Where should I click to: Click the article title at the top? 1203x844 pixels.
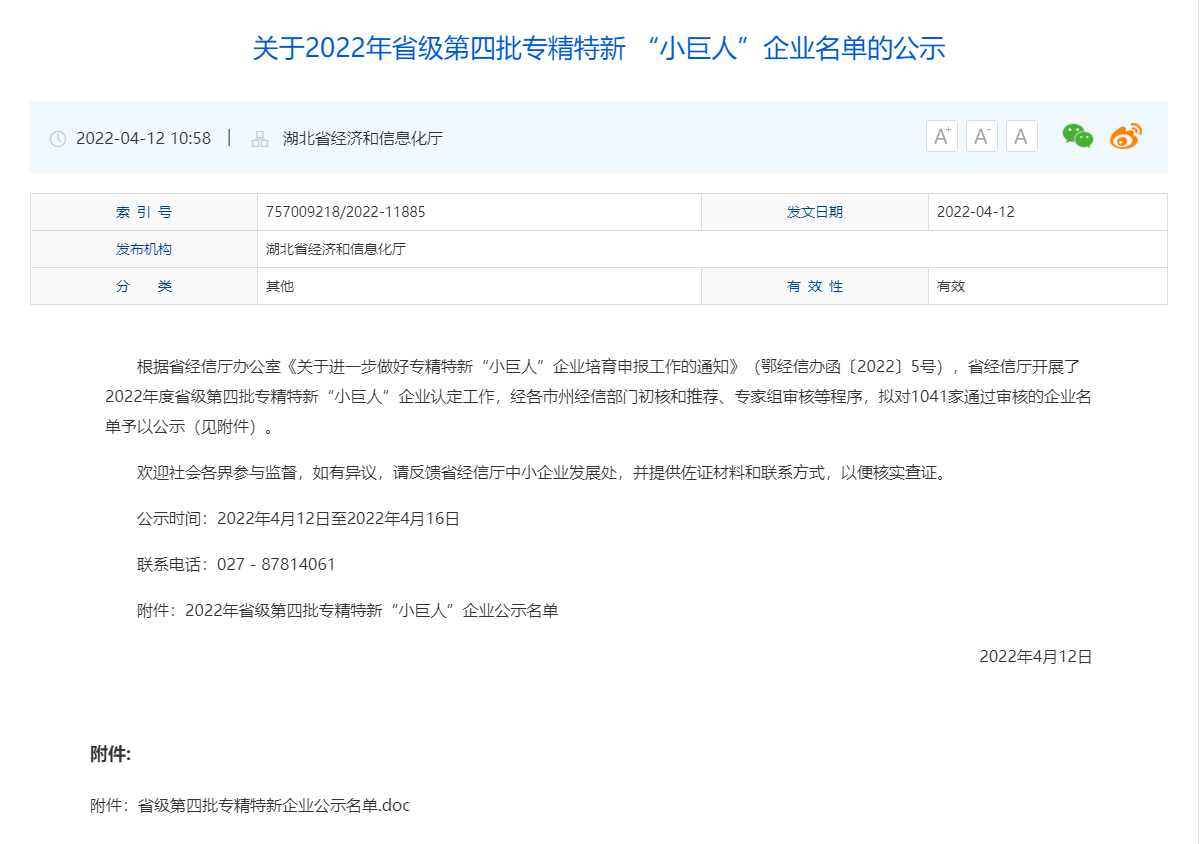click(601, 45)
